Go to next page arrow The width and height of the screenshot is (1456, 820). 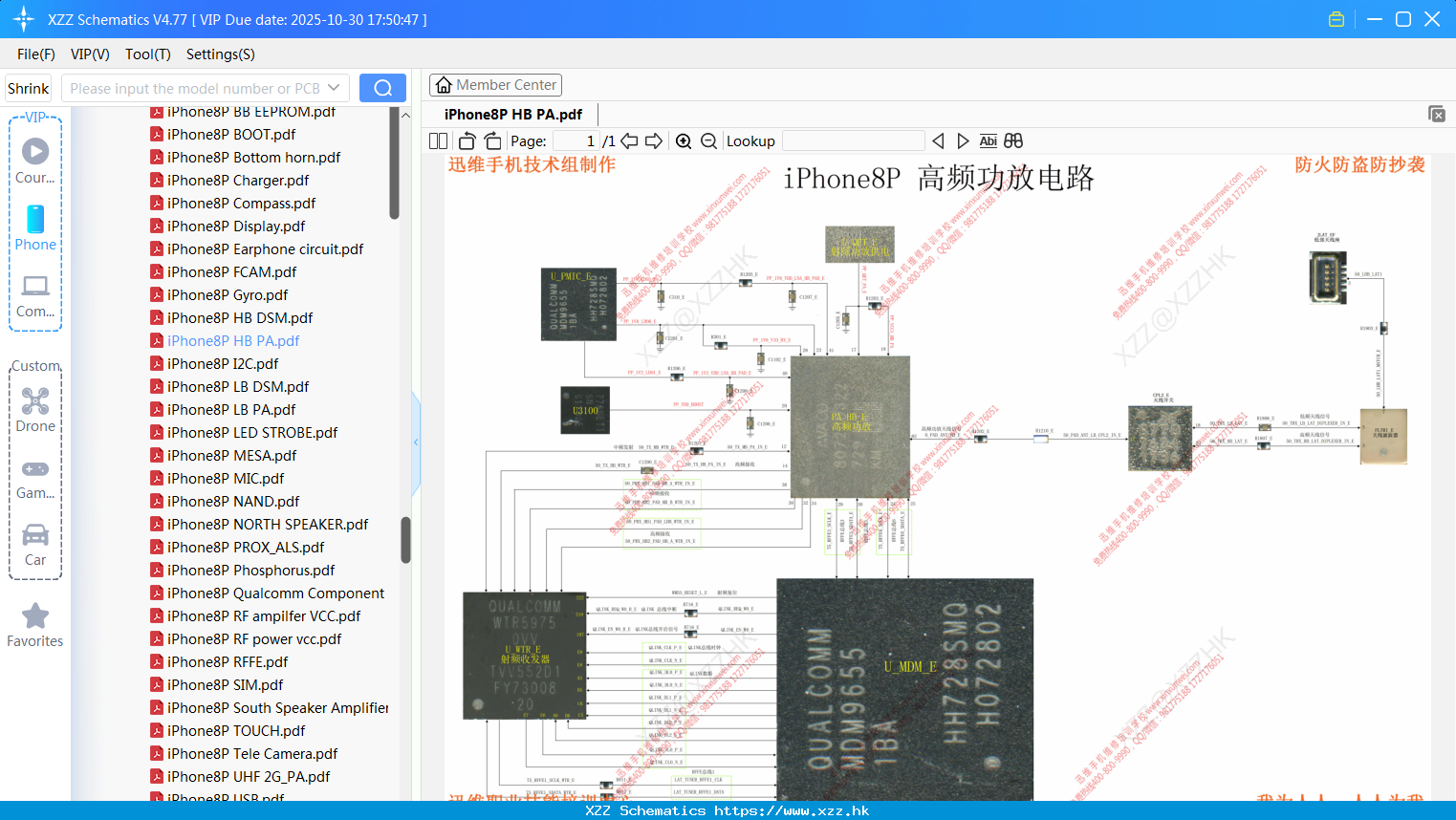pos(654,140)
